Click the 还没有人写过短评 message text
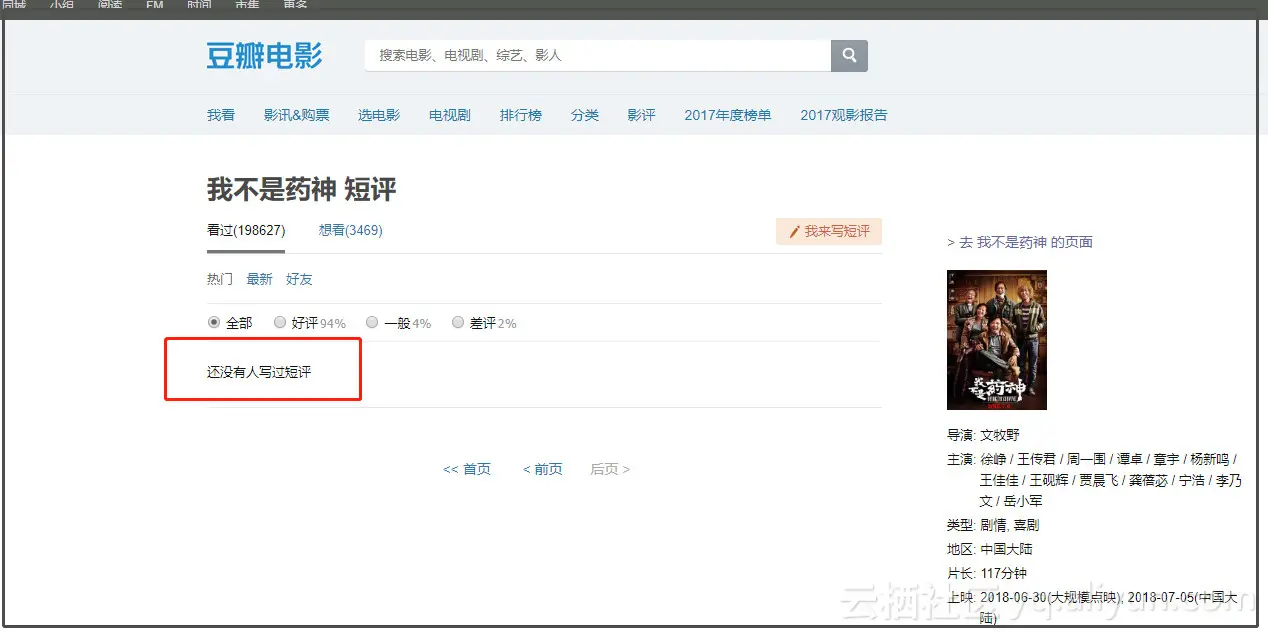Screen dimensions: 1268x632 (x=259, y=372)
